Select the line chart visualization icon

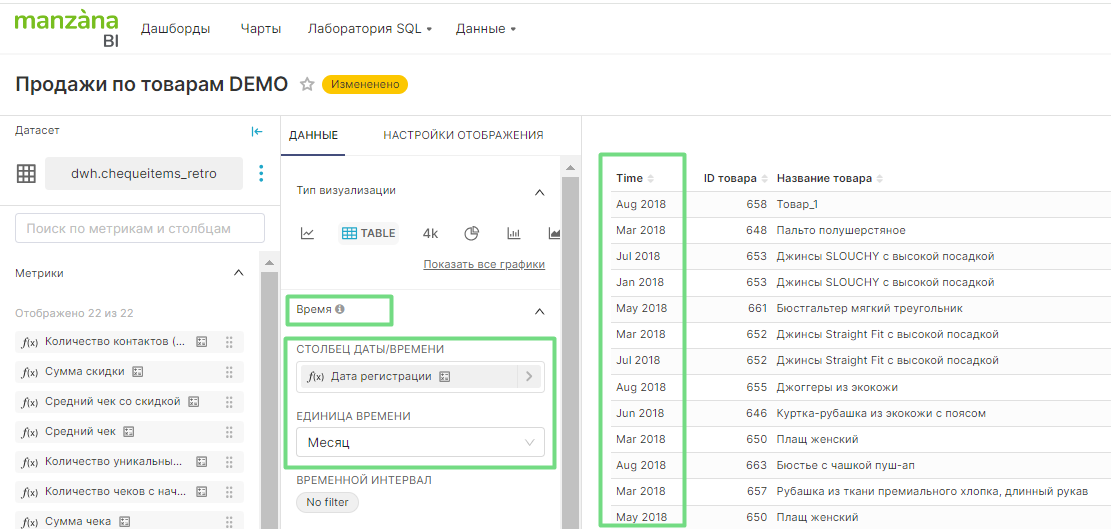pos(308,233)
